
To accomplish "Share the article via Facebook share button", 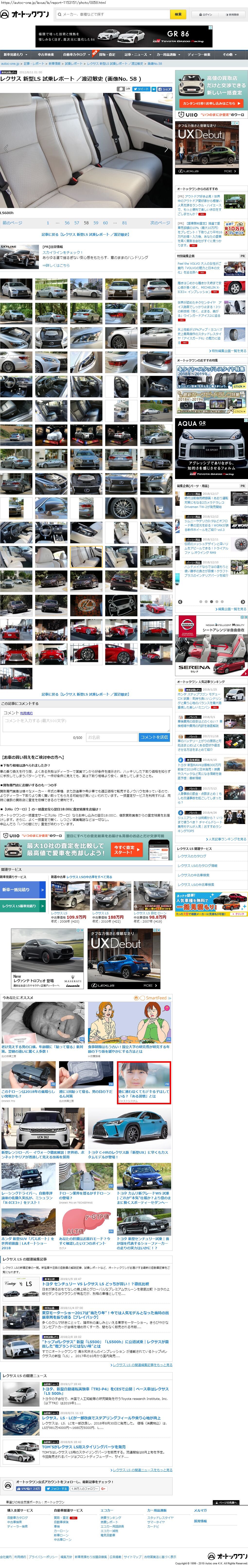I will point(165,89).
